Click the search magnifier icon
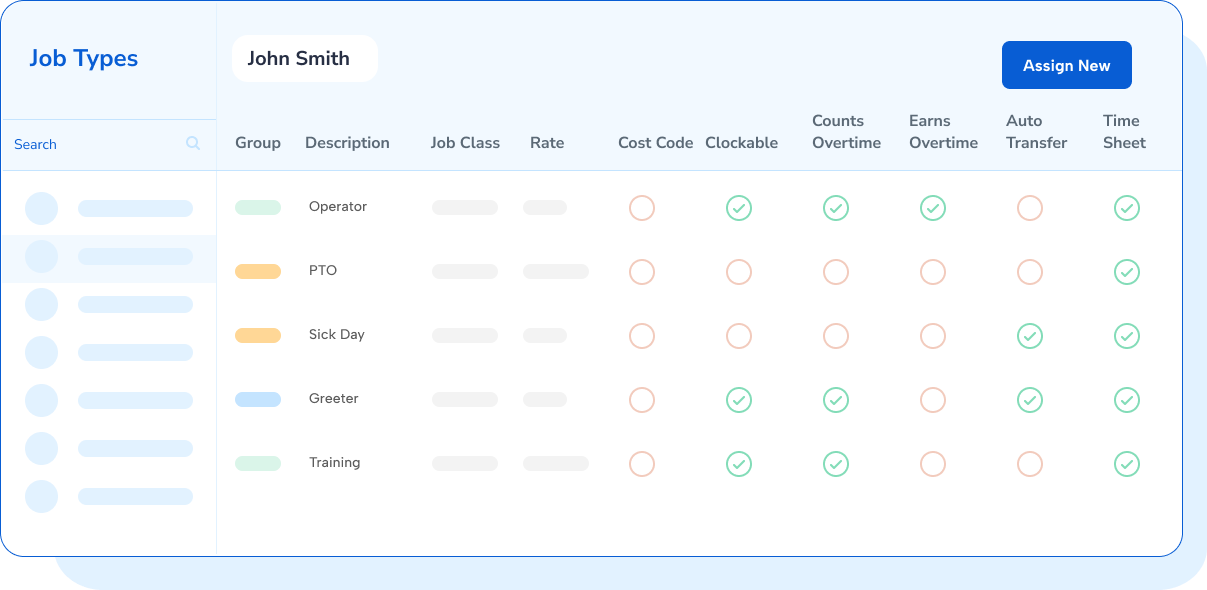1207x590 pixels. pyautogui.click(x=192, y=144)
